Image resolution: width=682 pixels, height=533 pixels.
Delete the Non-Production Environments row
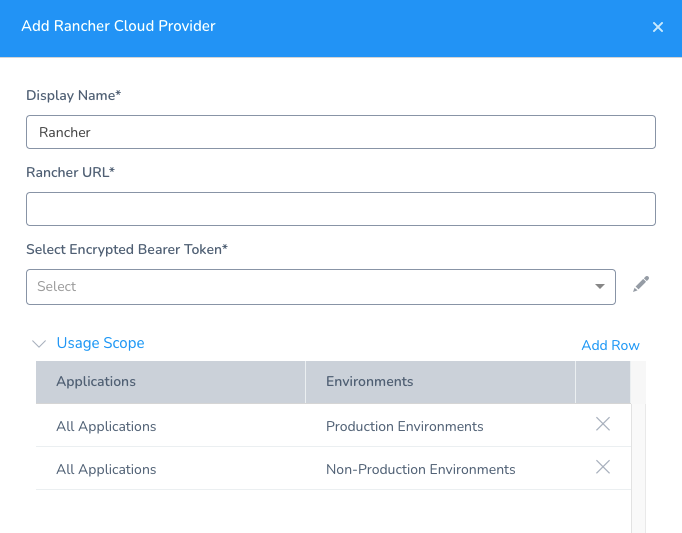coord(602,467)
